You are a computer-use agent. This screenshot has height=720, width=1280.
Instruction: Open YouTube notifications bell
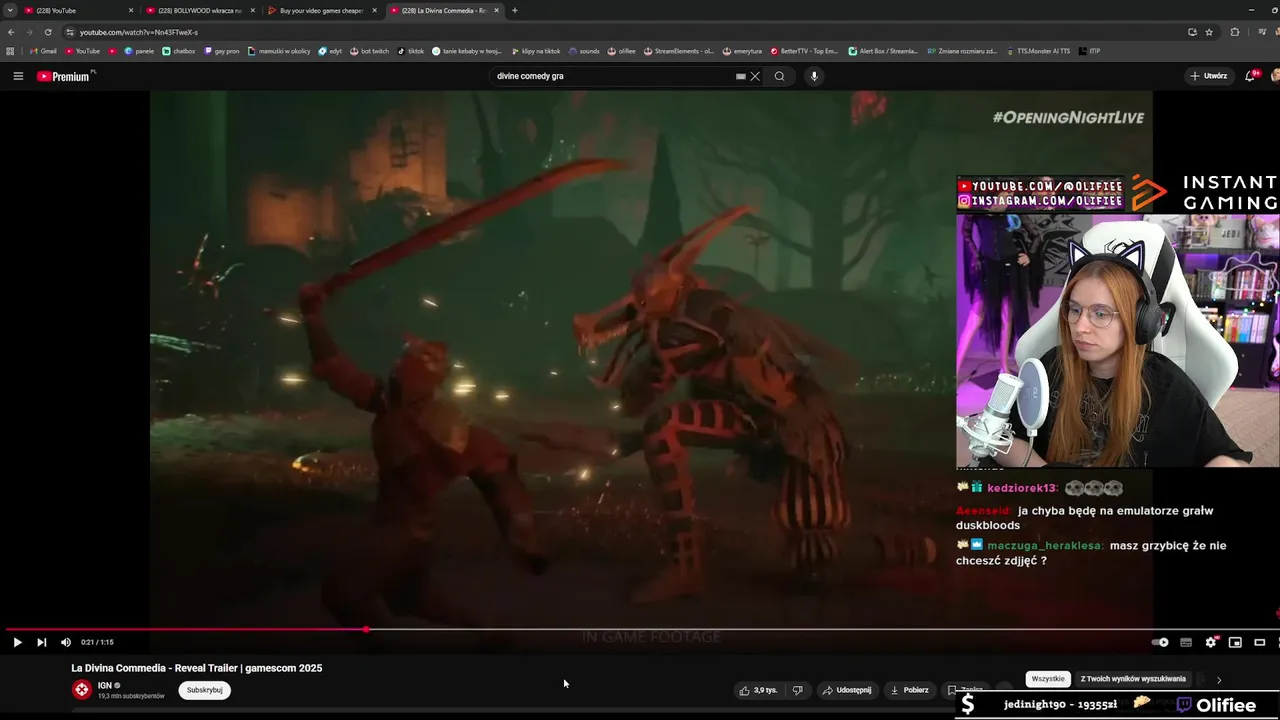1250,76
